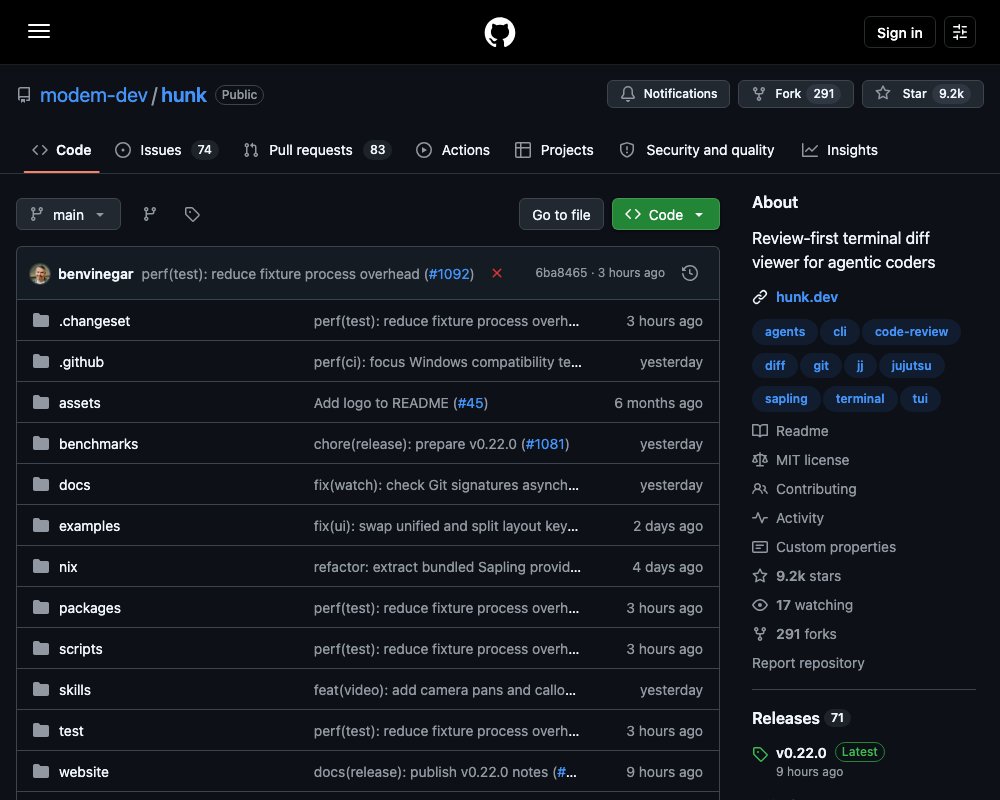1000x800 pixels.
Task: Click the tags icon next to branches
Action: click(x=192, y=214)
